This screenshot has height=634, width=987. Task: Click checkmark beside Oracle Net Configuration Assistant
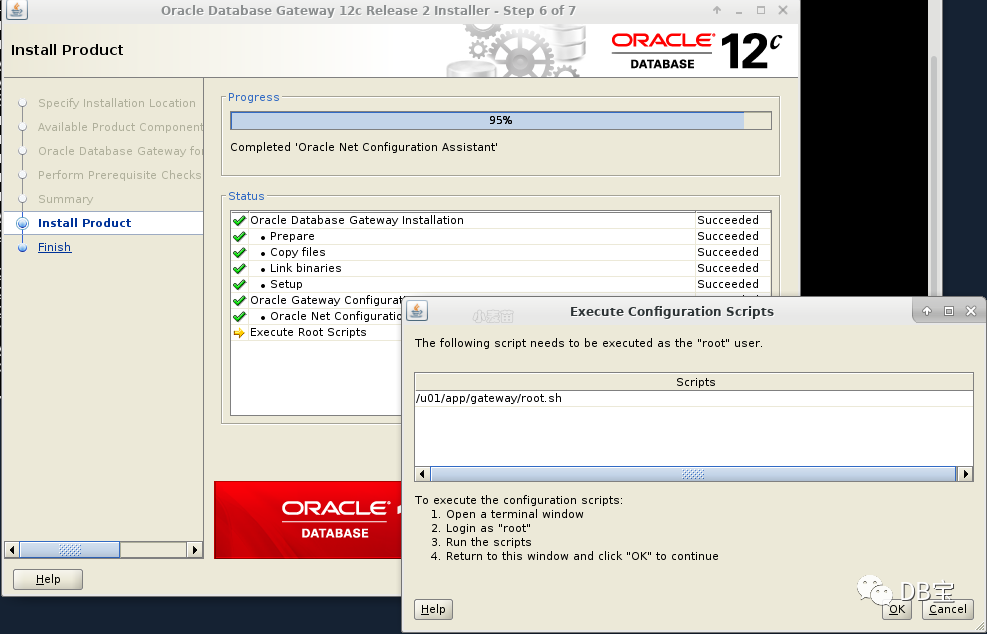point(239,316)
